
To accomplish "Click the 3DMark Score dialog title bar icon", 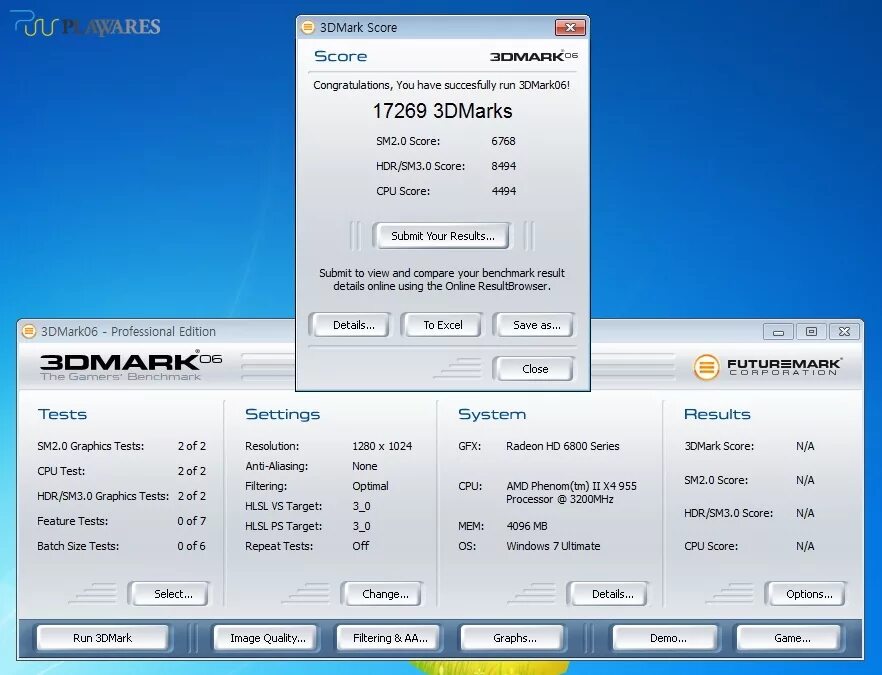I will coord(306,27).
